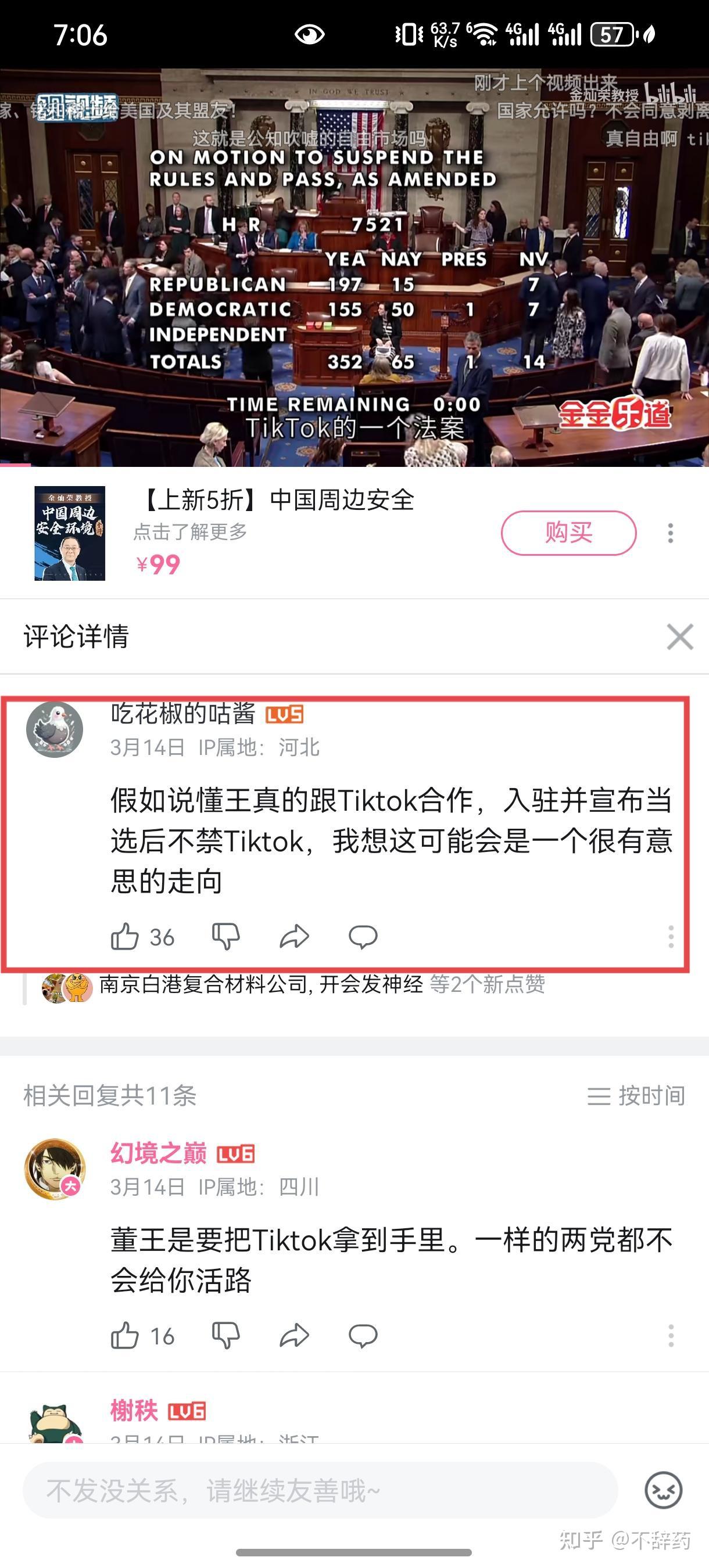
Task: Close the 评论详情 panel
Action: pyautogui.click(x=680, y=636)
